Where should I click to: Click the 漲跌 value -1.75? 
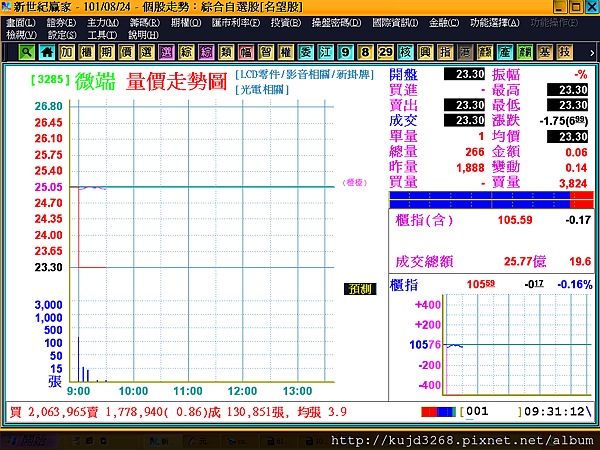[x=564, y=121]
